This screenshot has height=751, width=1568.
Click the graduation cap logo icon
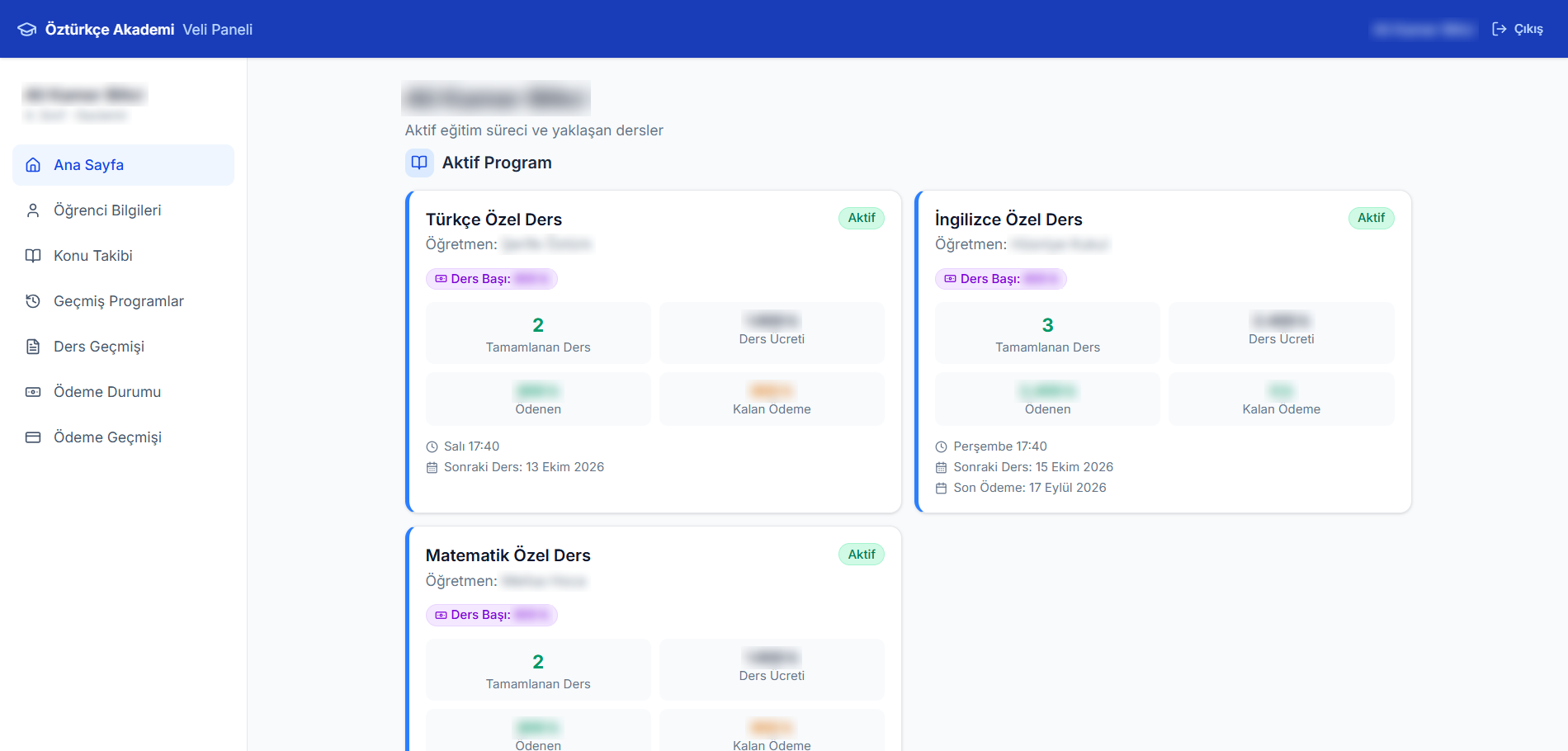click(26, 30)
